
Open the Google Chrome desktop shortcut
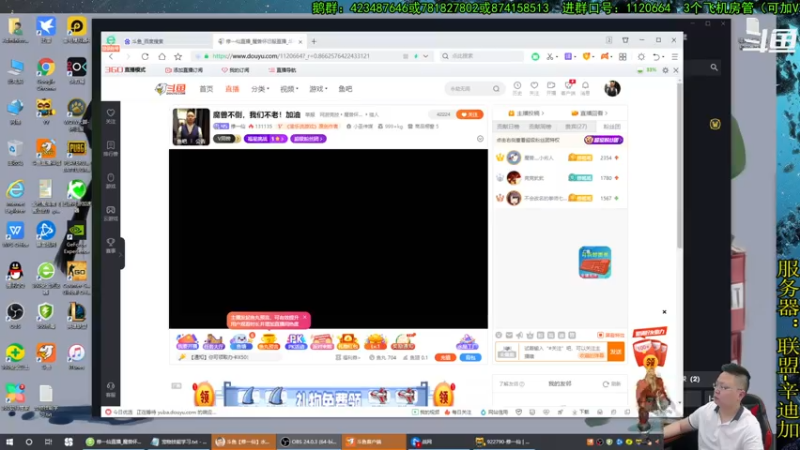click(x=46, y=73)
